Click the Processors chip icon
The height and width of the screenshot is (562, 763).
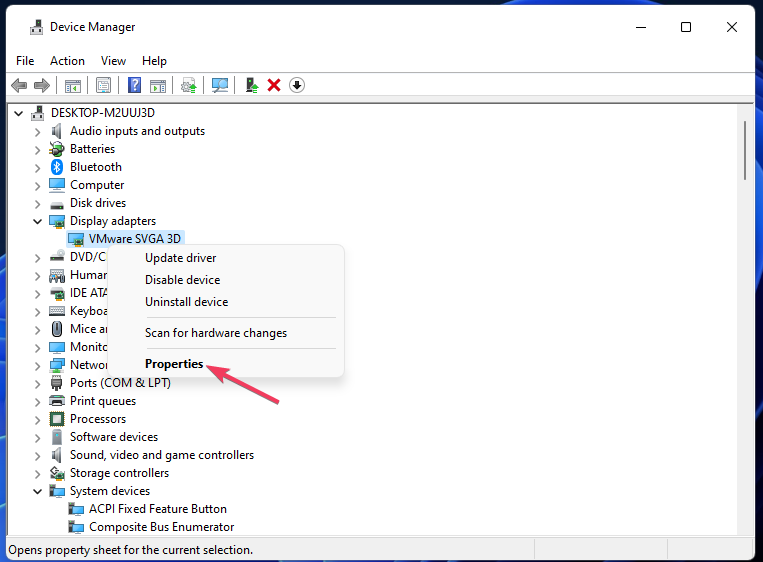(57, 419)
